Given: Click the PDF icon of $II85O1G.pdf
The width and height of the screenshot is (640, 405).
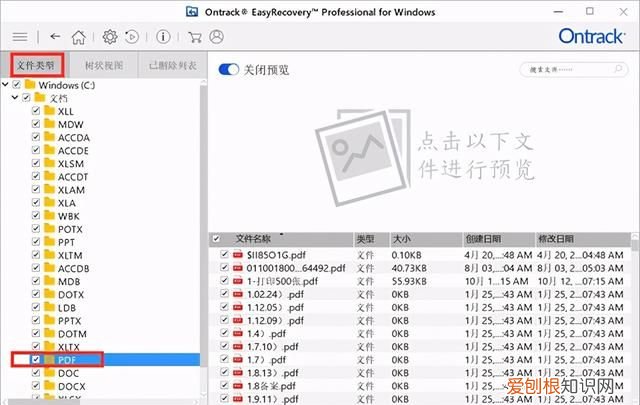Looking at the screenshot, I should click(238, 255).
